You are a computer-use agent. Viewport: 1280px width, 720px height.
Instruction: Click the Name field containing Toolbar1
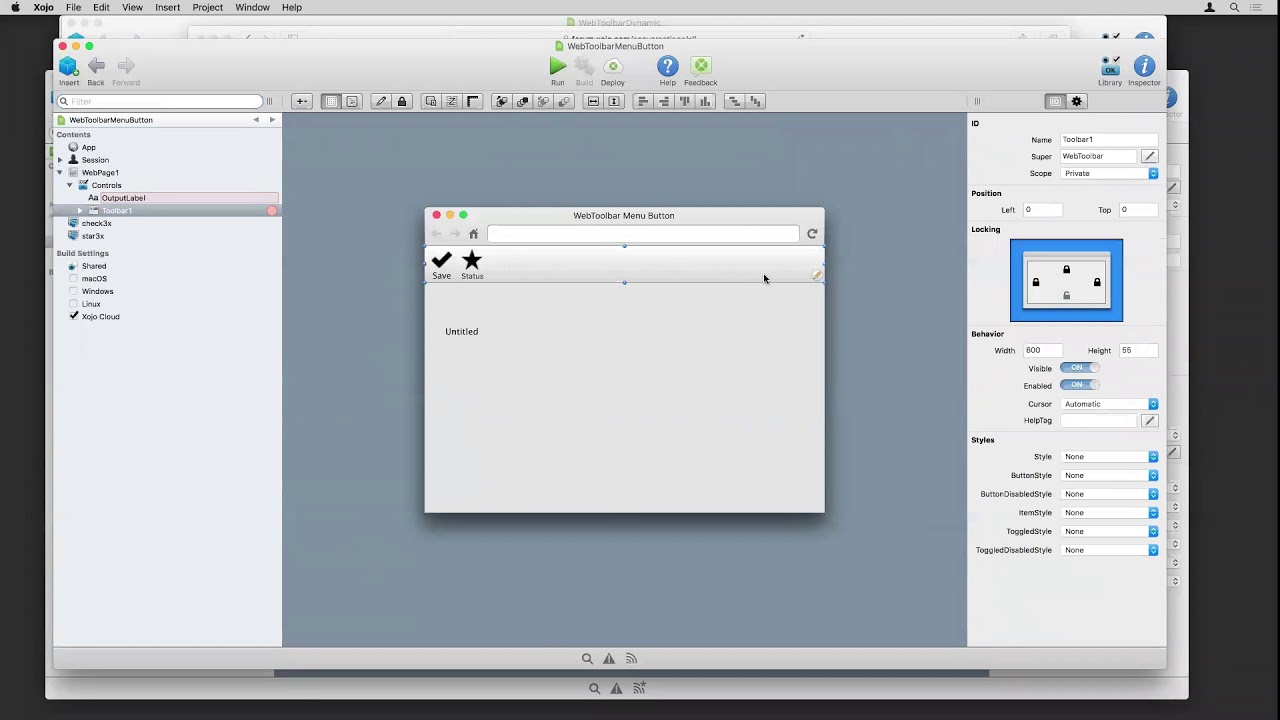1109,140
